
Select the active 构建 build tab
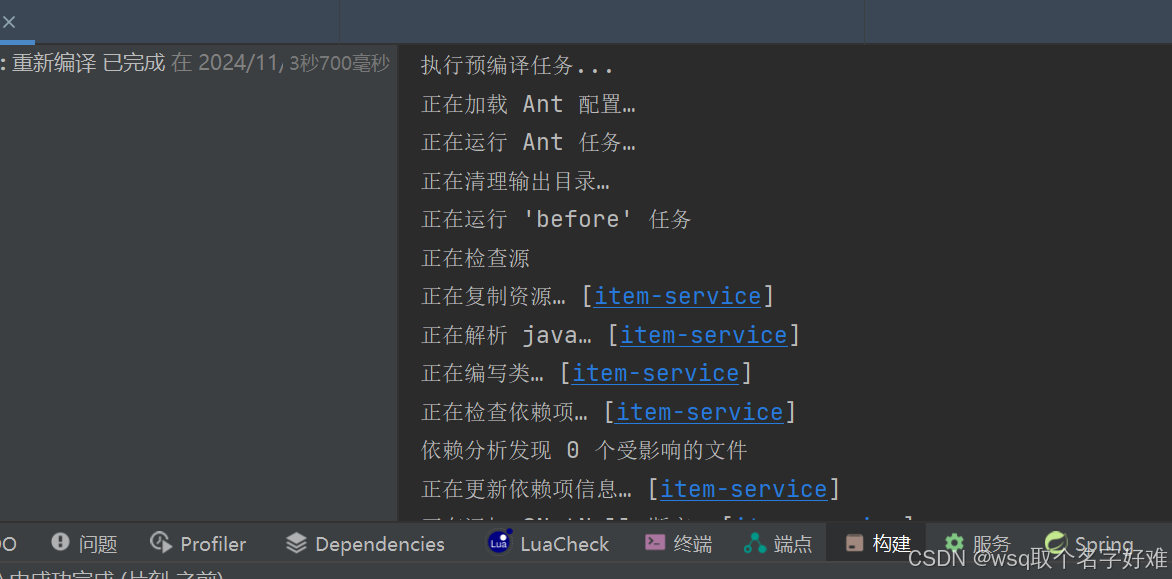889,543
